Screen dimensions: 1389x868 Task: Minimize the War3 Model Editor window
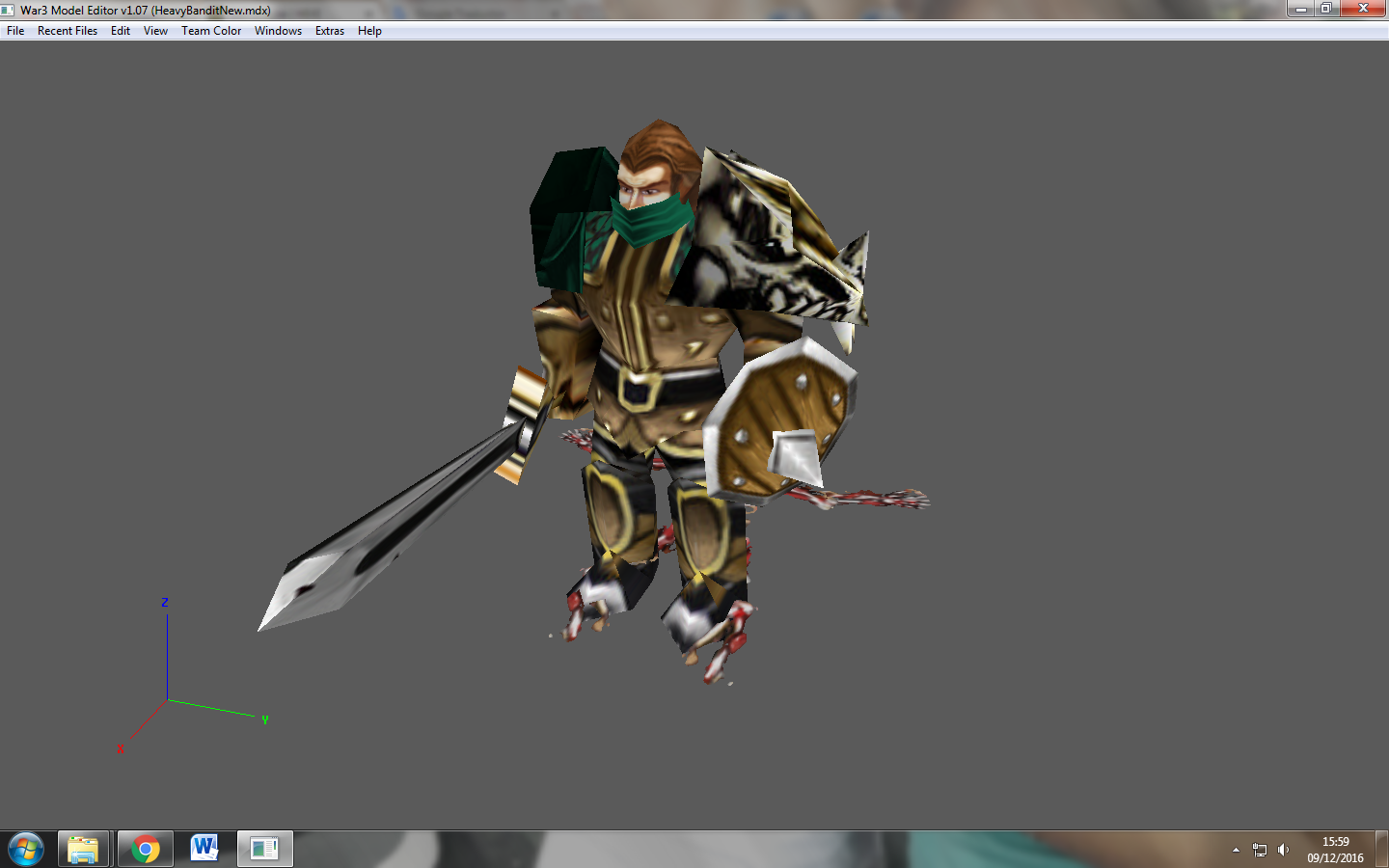pos(1300,9)
